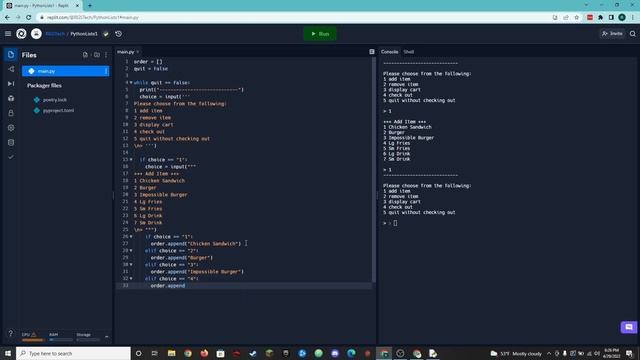This screenshot has width=640, height=360.
Task: Click the Replit logo
Action: click(21, 34)
